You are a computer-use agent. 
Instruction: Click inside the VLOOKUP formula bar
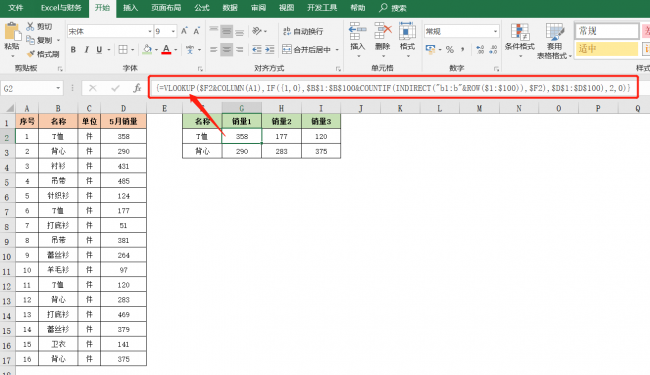point(393,88)
